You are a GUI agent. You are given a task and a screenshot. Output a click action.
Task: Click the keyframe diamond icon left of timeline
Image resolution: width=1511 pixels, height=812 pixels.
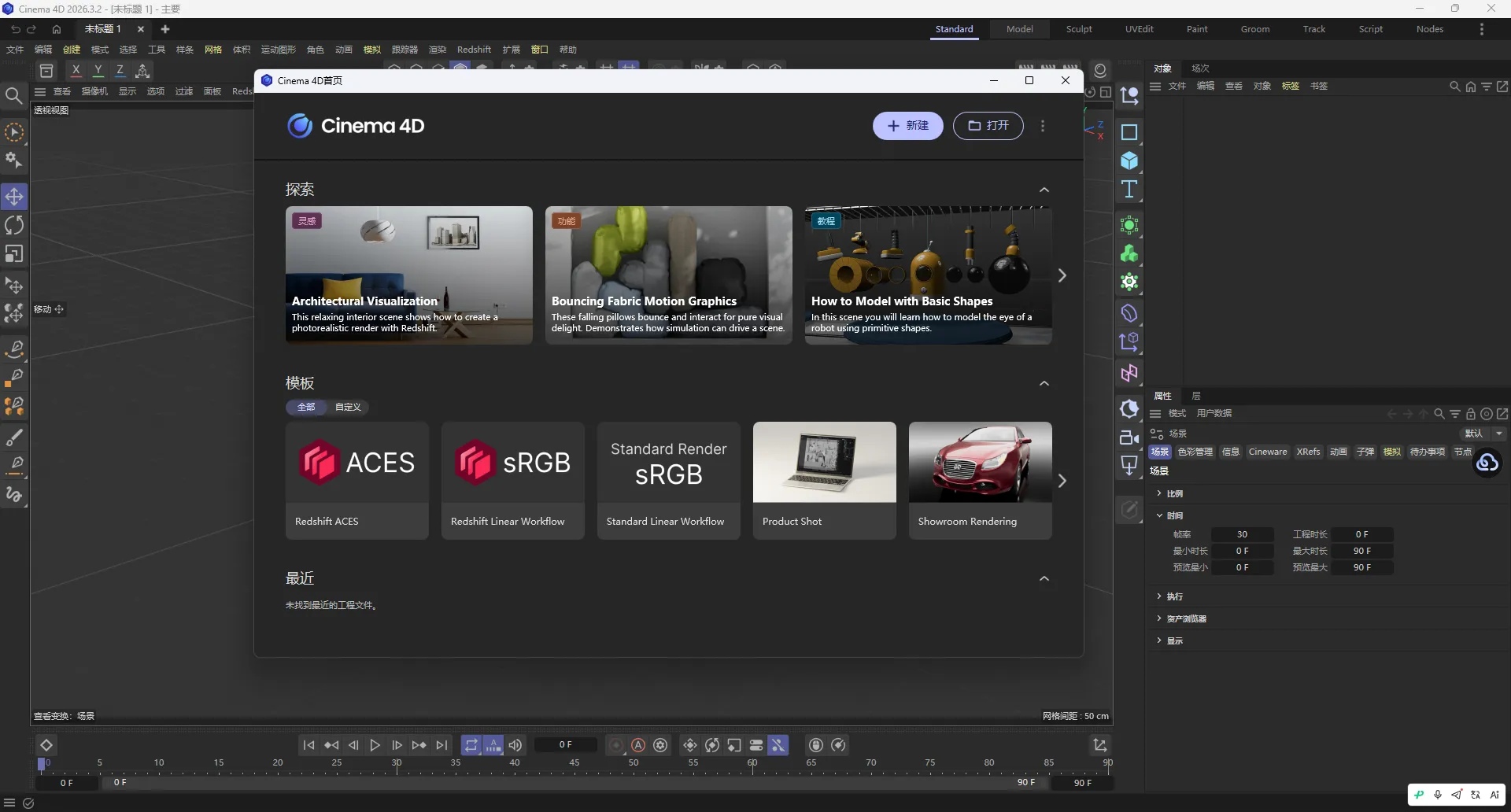pos(46,745)
